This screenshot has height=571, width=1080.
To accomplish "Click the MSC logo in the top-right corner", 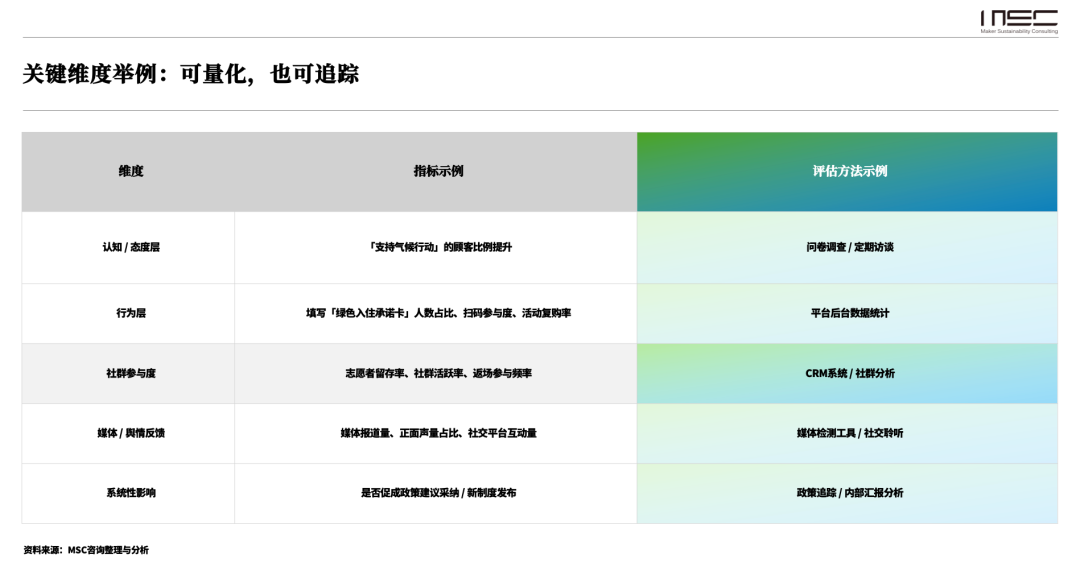I will 1018,20.
